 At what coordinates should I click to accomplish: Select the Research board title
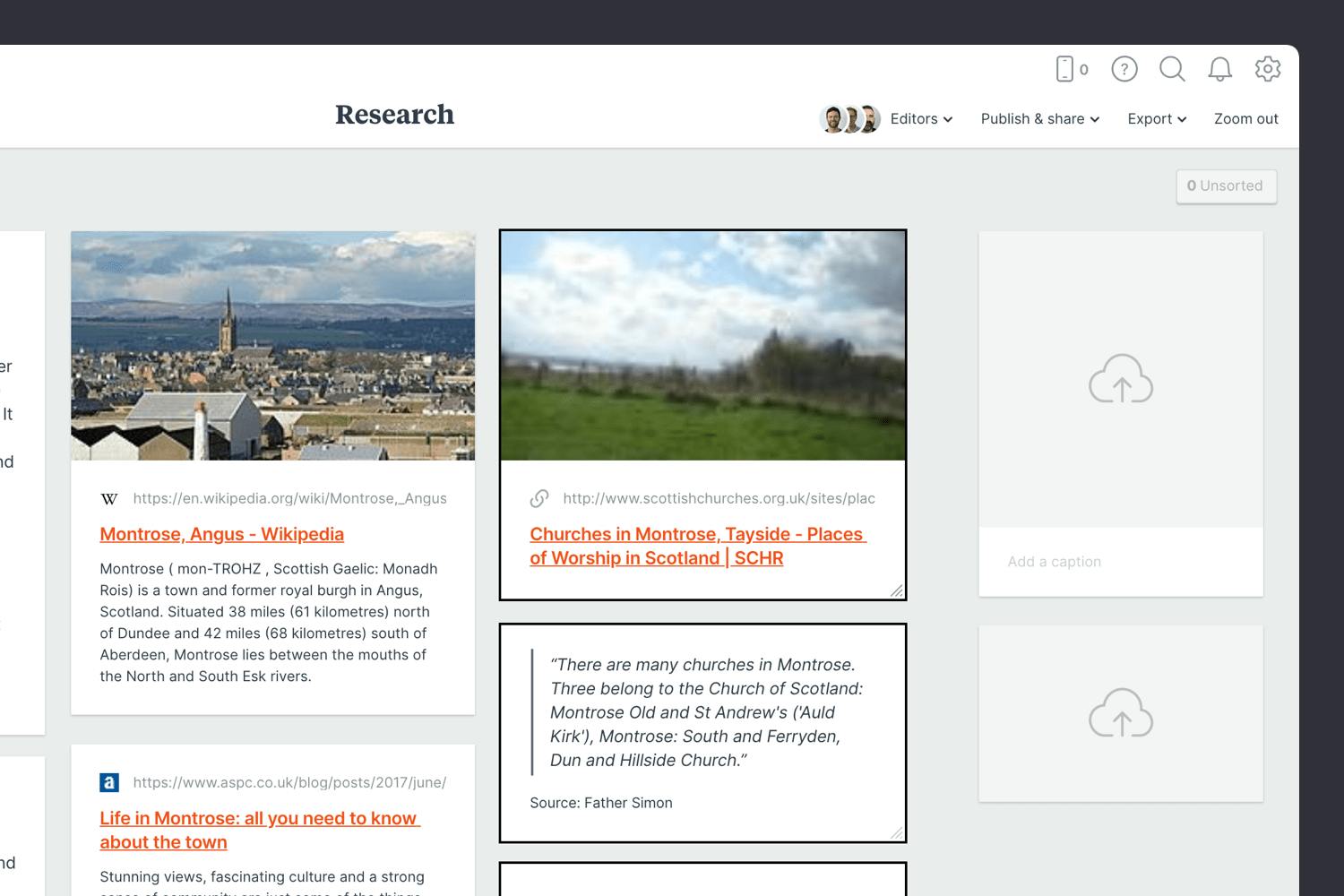pyautogui.click(x=394, y=115)
